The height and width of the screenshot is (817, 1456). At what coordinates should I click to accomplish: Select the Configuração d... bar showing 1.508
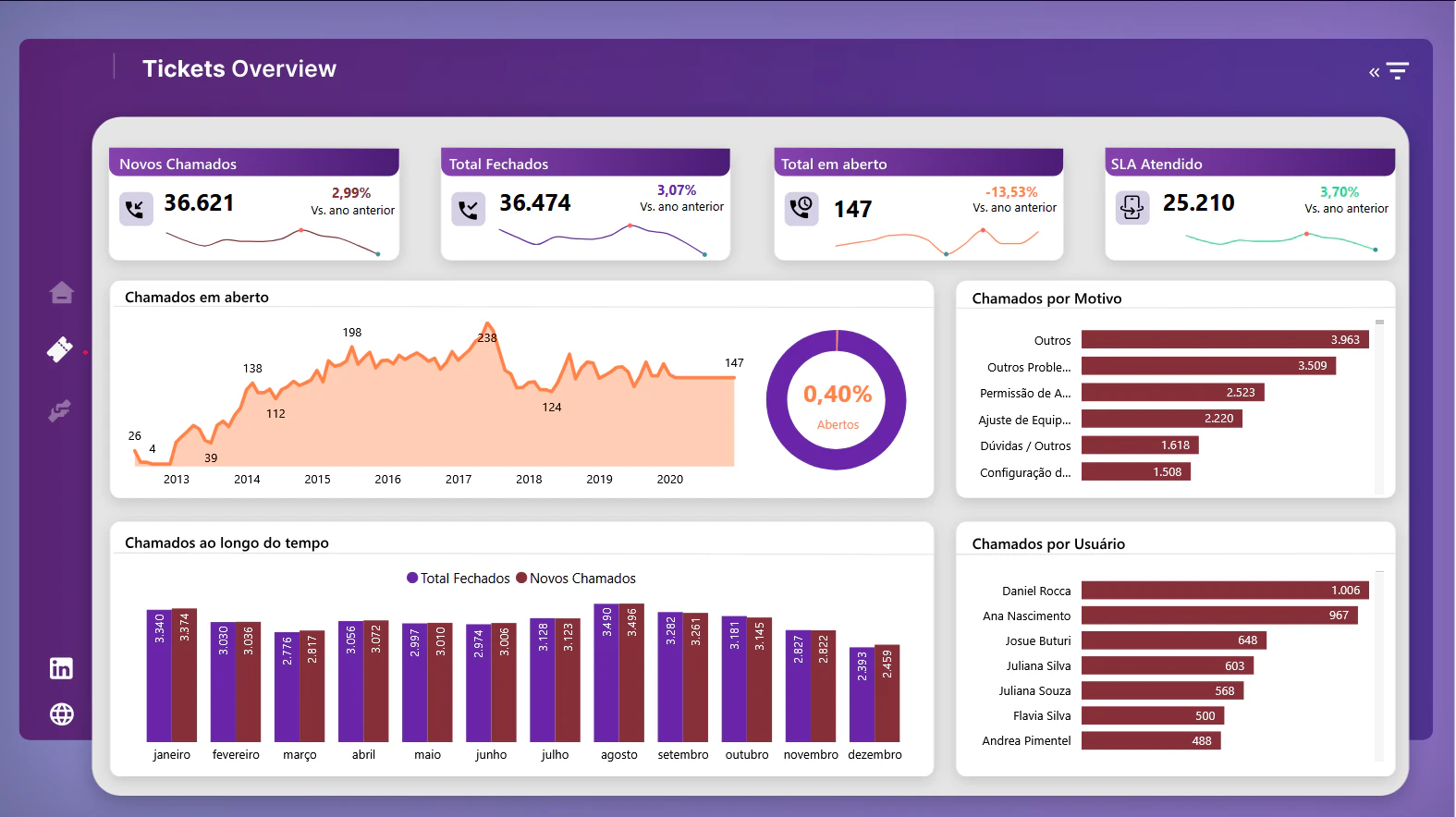[x=1136, y=471]
